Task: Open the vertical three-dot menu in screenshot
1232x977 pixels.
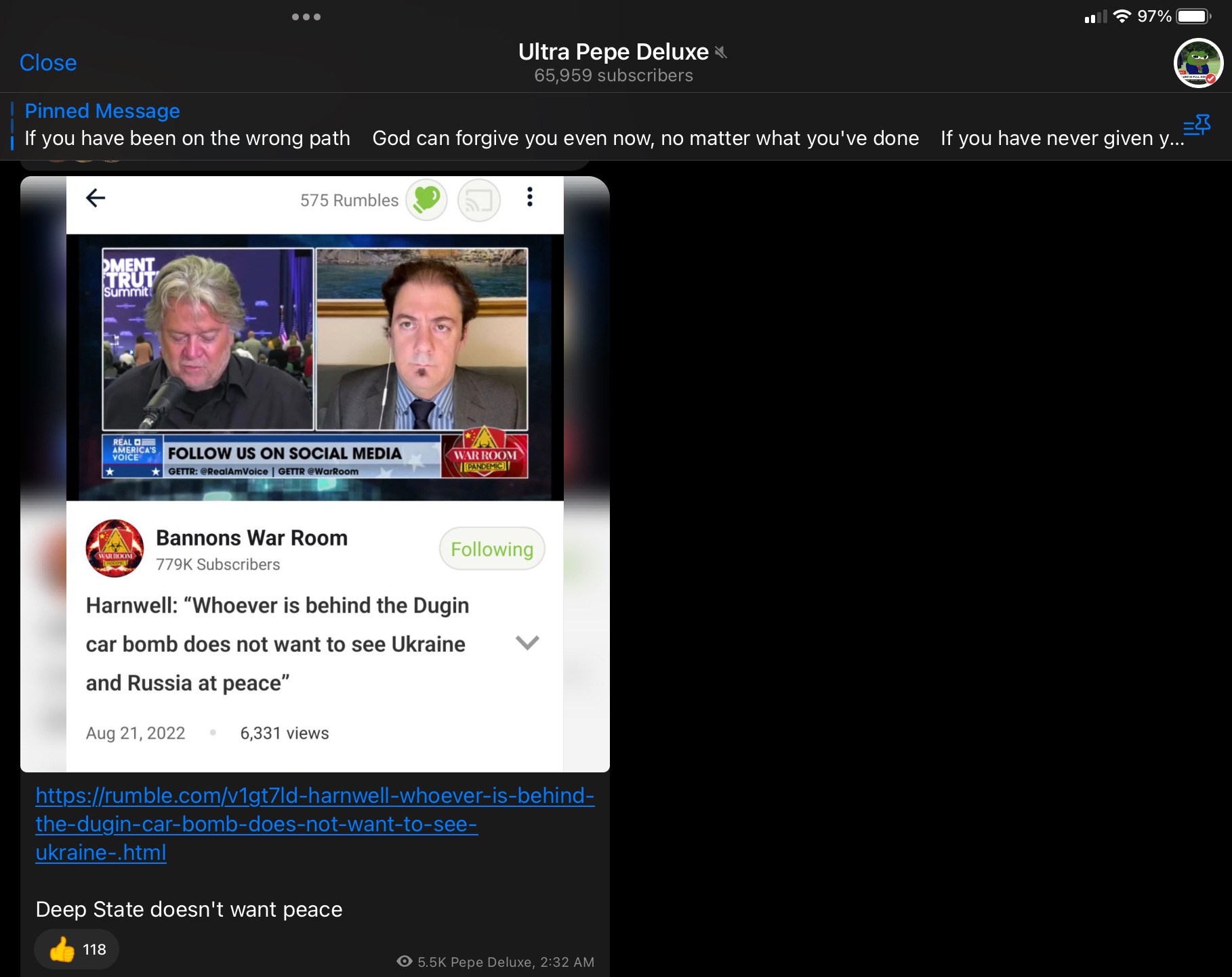Action: pyautogui.click(x=530, y=197)
